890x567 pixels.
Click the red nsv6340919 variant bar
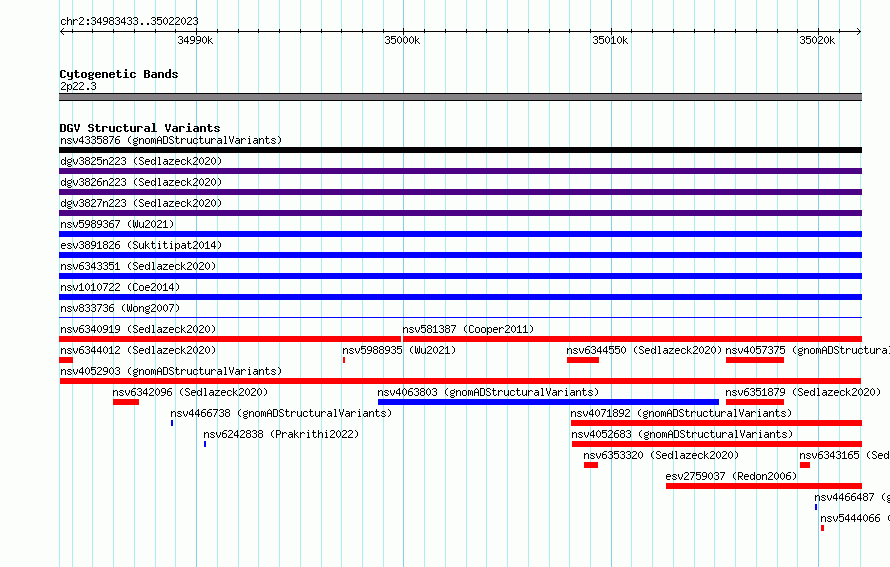click(x=230, y=339)
